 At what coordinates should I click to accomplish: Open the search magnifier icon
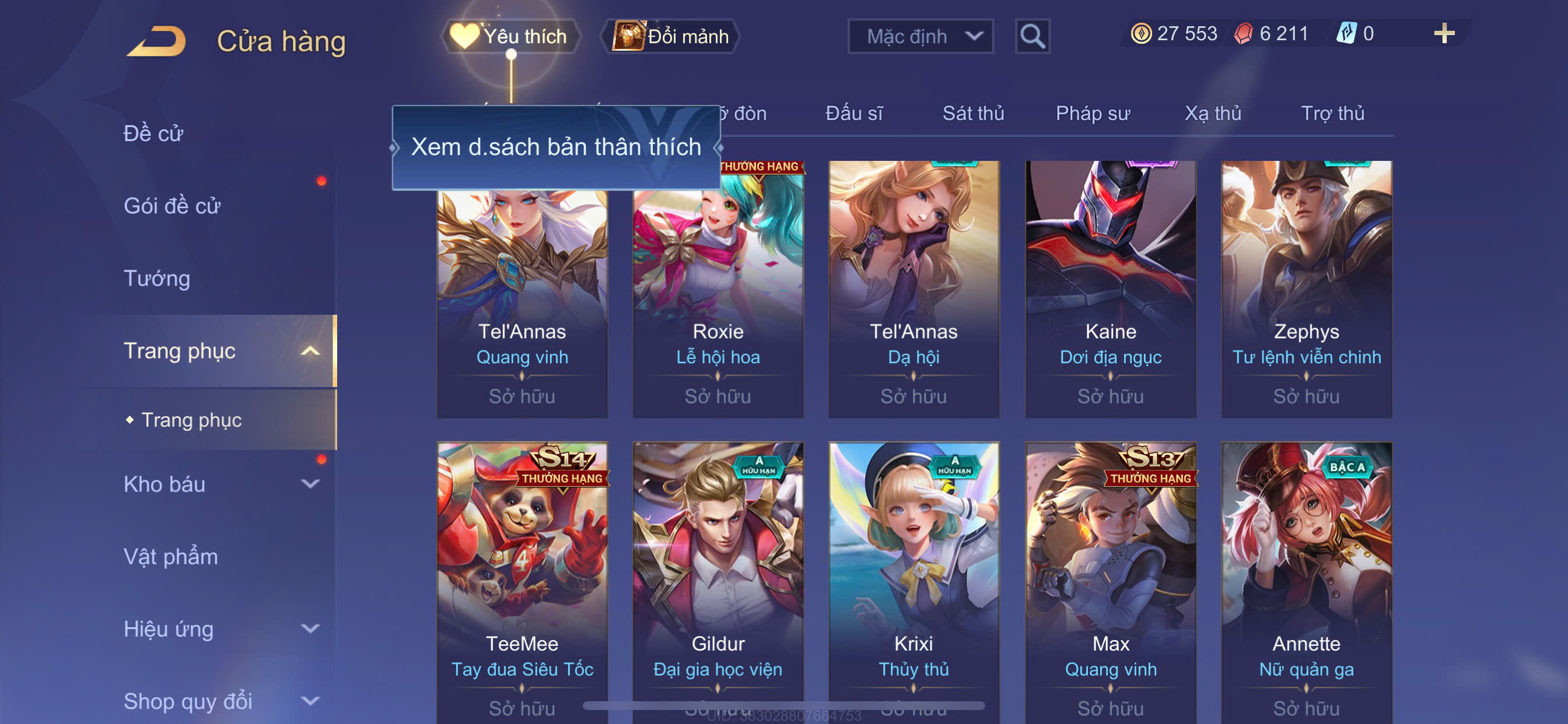[x=1032, y=37]
